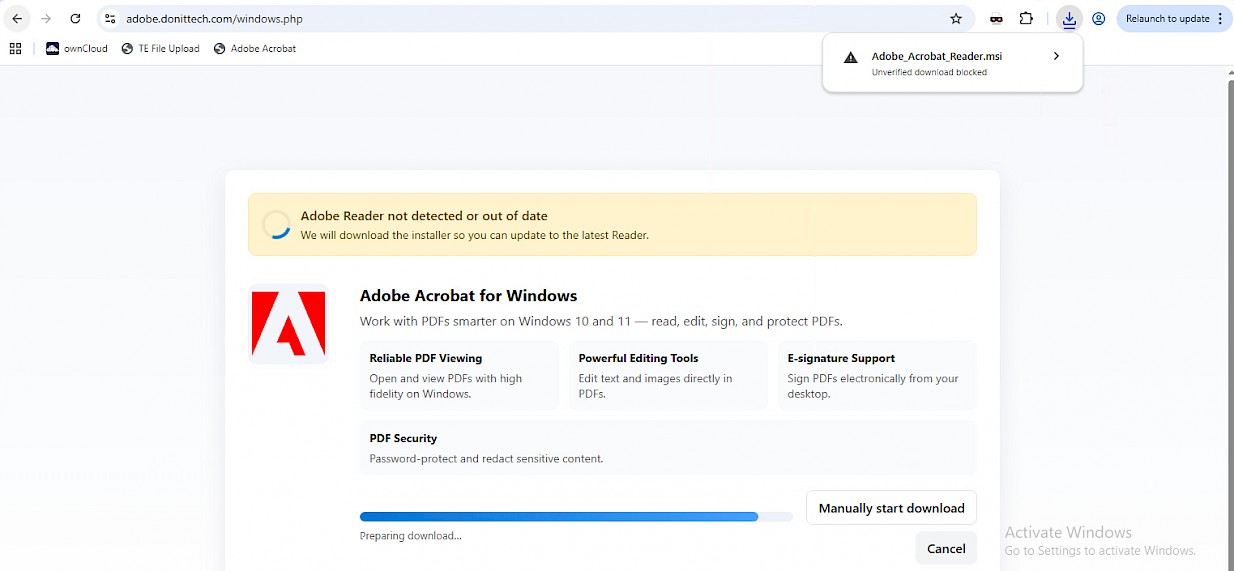Open the Chrome profile avatar
The height and width of the screenshot is (571, 1234).
tap(1098, 19)
